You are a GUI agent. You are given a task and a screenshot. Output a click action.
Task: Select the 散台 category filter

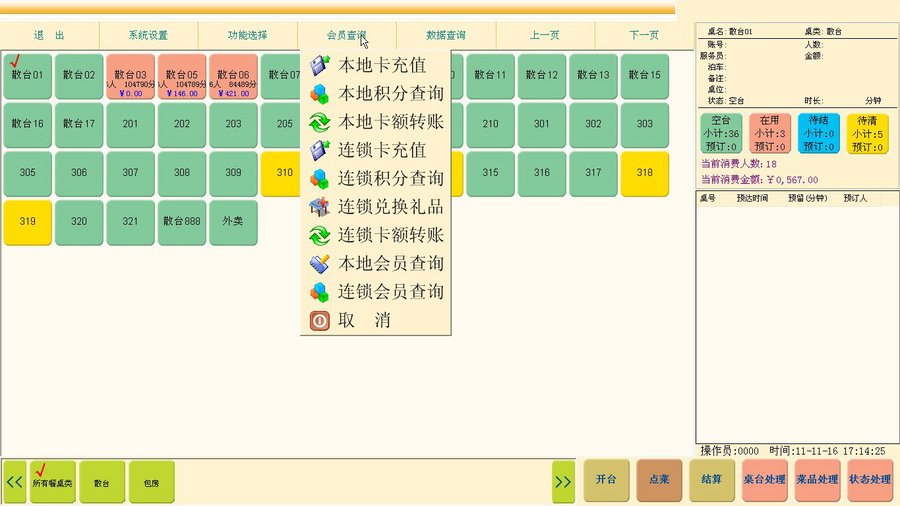pyautogui.click(x=102, y=482)
